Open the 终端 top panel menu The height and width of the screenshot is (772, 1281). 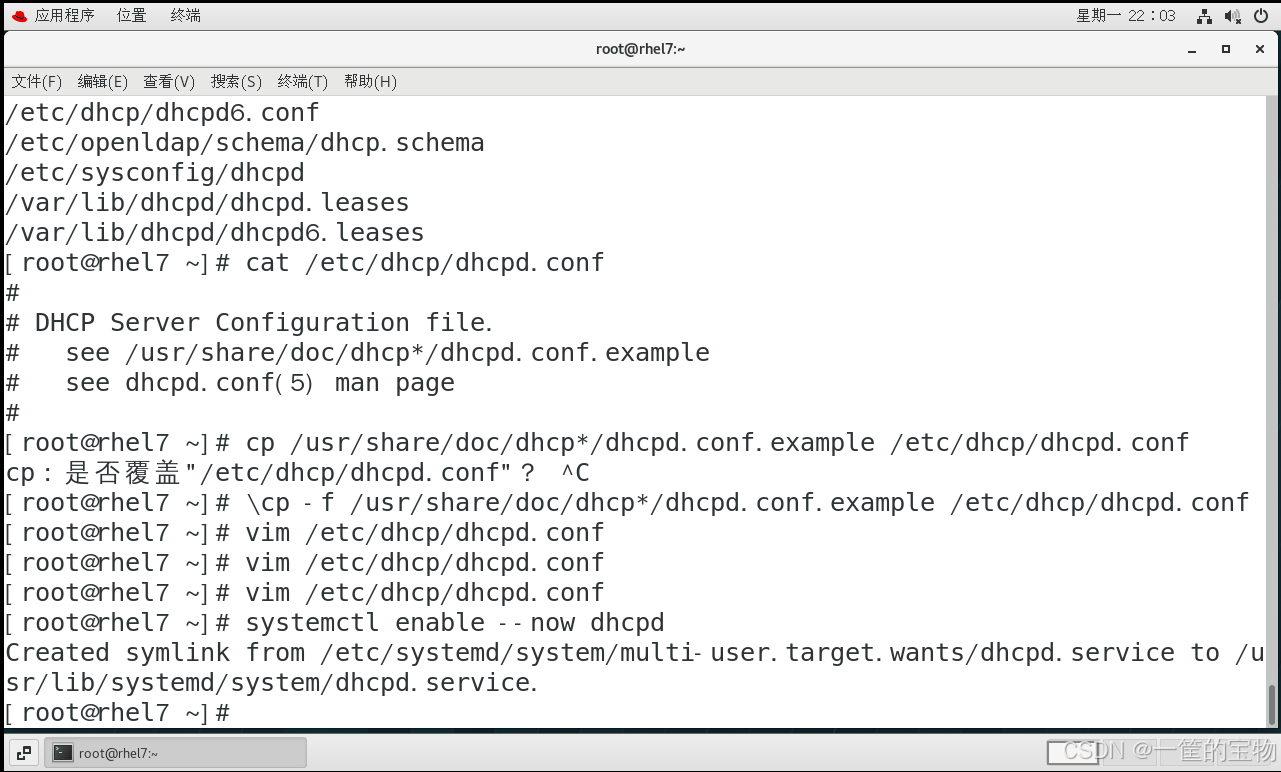[185, 15]
